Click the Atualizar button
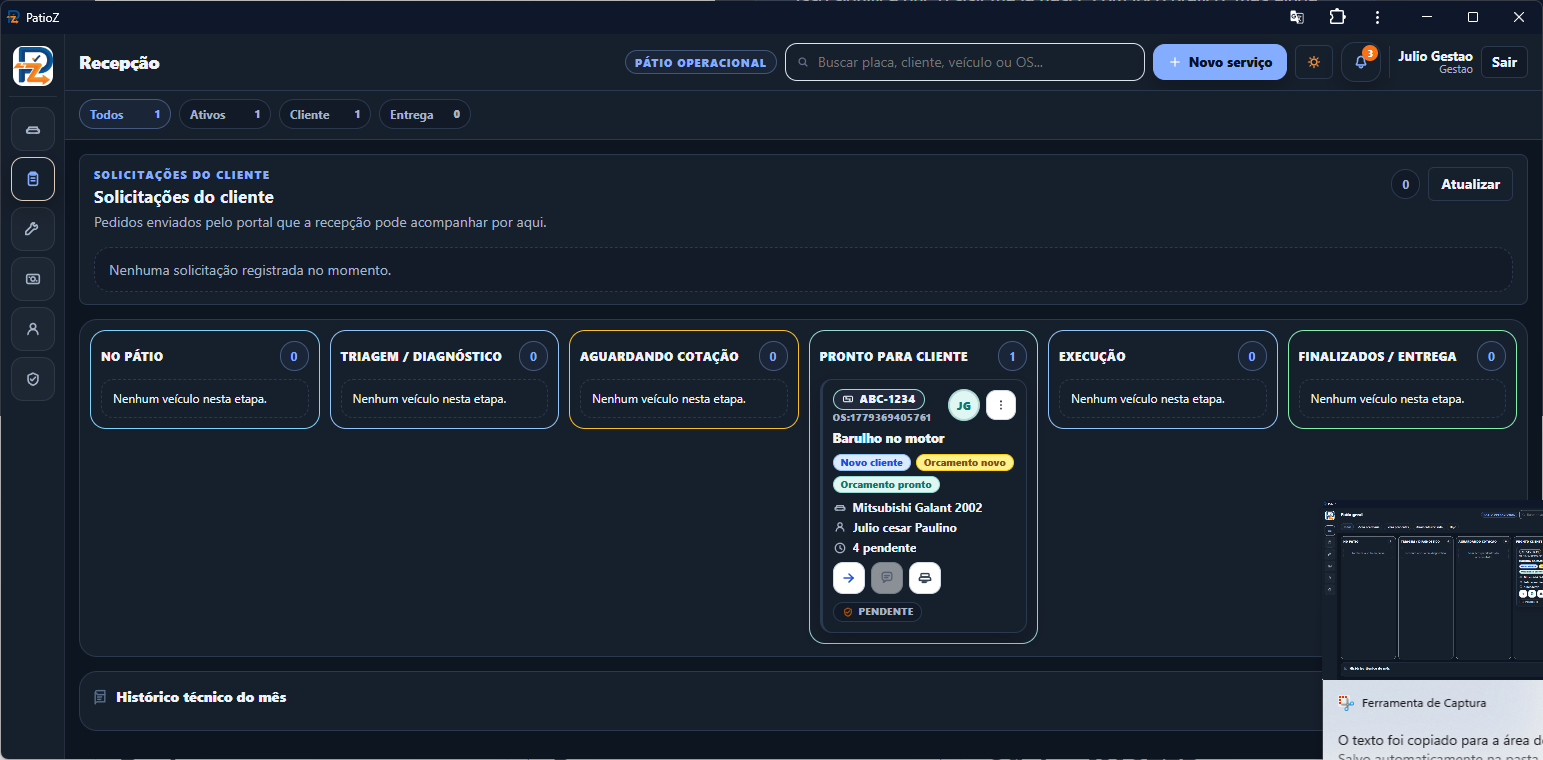This screenshot has height=760, width=1543. 1470,184
